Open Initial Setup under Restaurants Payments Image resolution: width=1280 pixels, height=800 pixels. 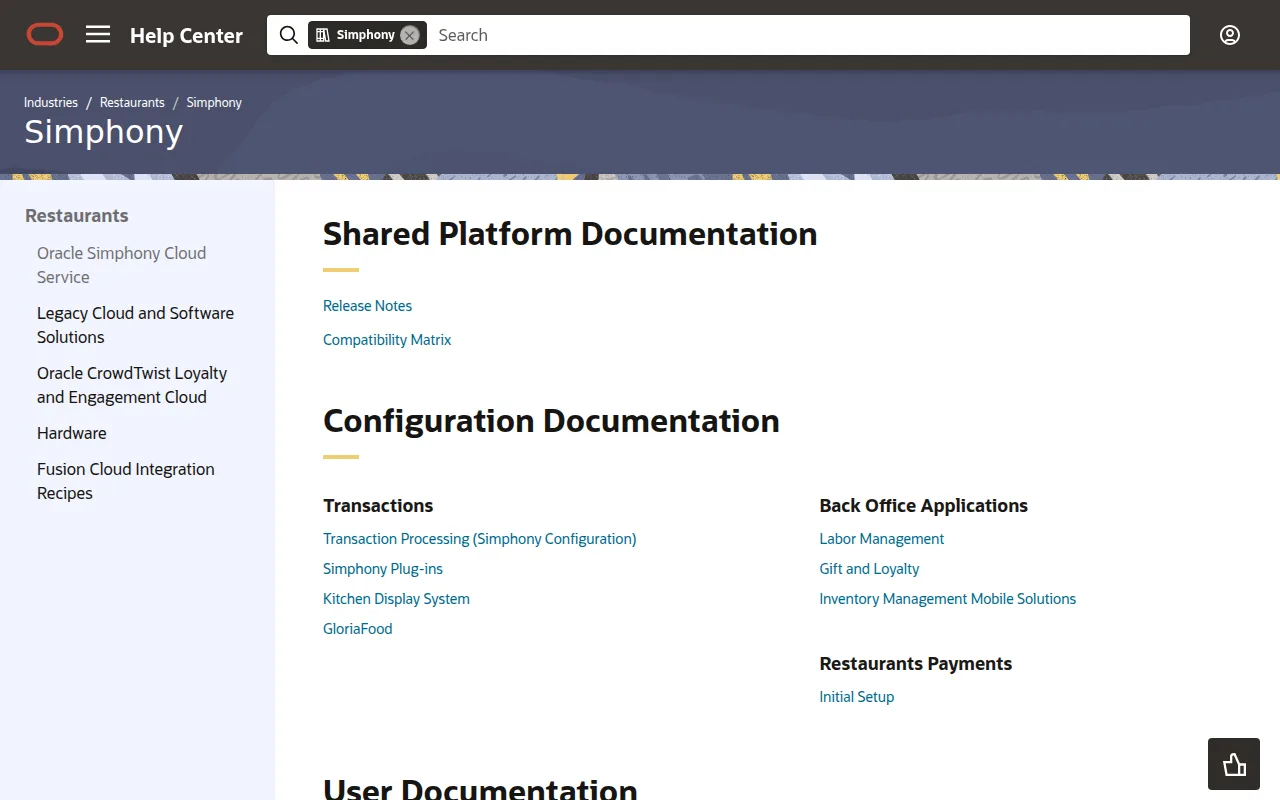pos(856,696)
